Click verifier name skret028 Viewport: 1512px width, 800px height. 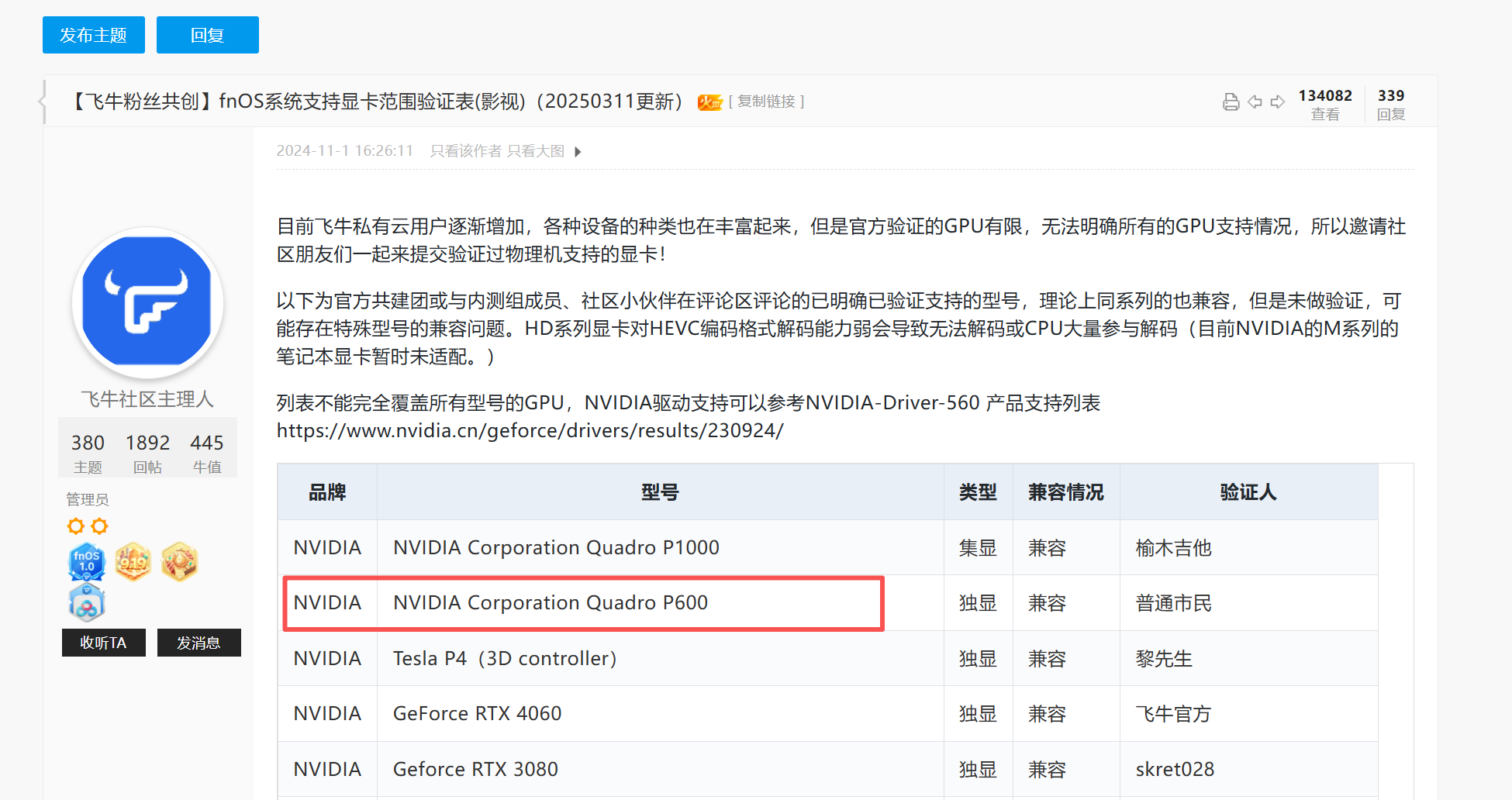pyautogui.click(x=1175, y=770)
